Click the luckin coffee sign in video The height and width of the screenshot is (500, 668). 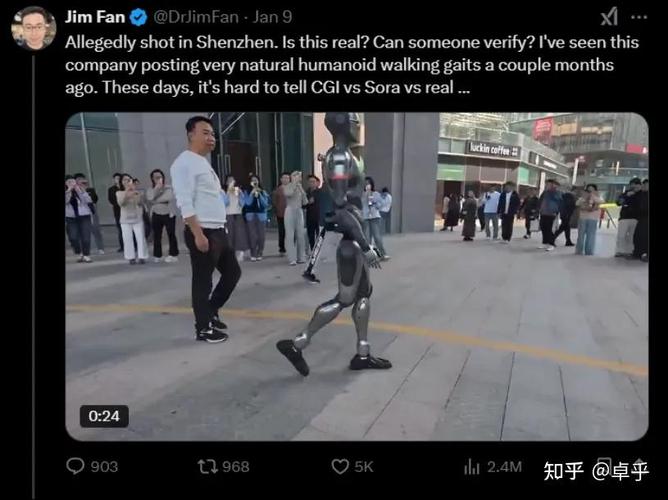coord(493,150)
